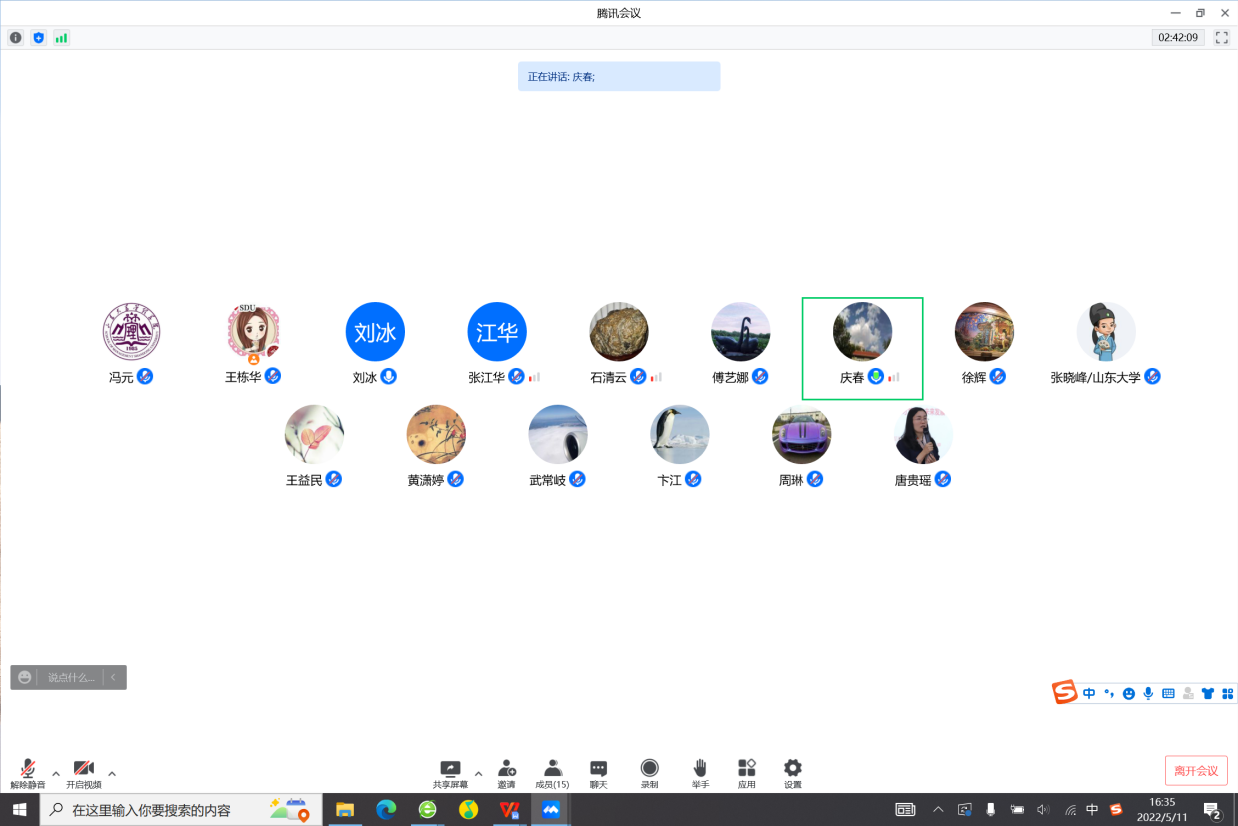Select the 庆春 speaker thumbnail

coord(862,348)
